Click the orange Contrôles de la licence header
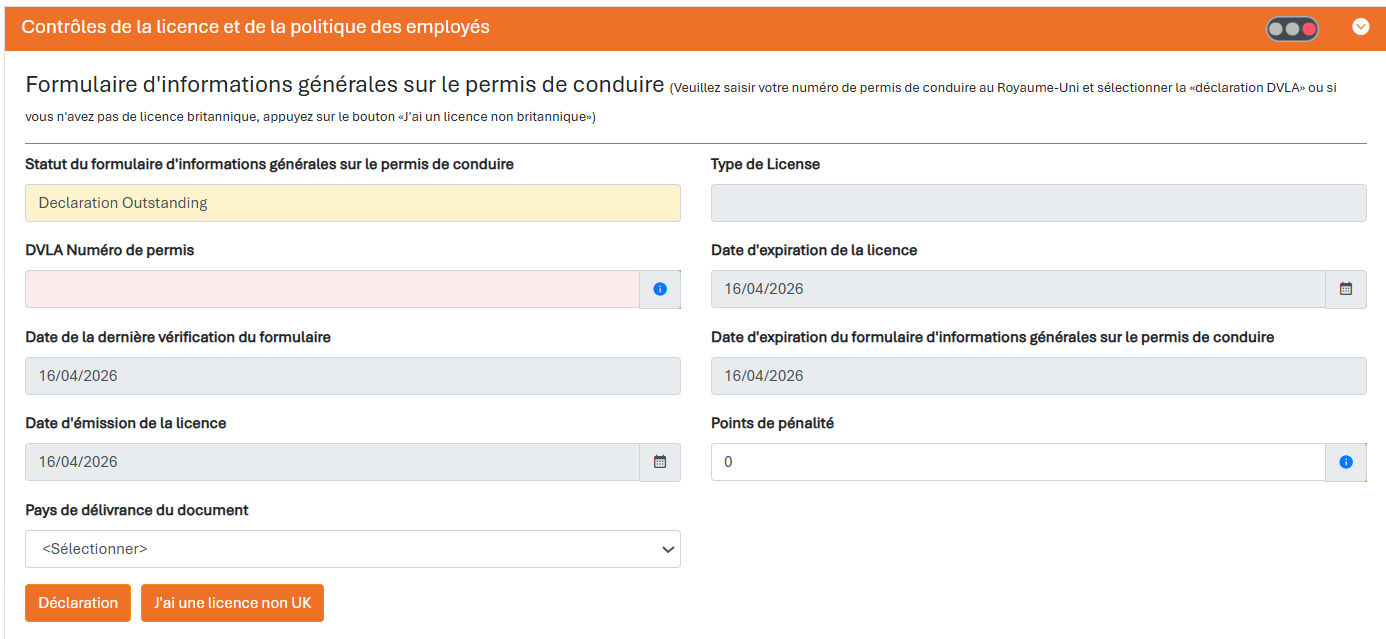The height and width of the screenshot is (639, 1386). (x=693, y=27)
